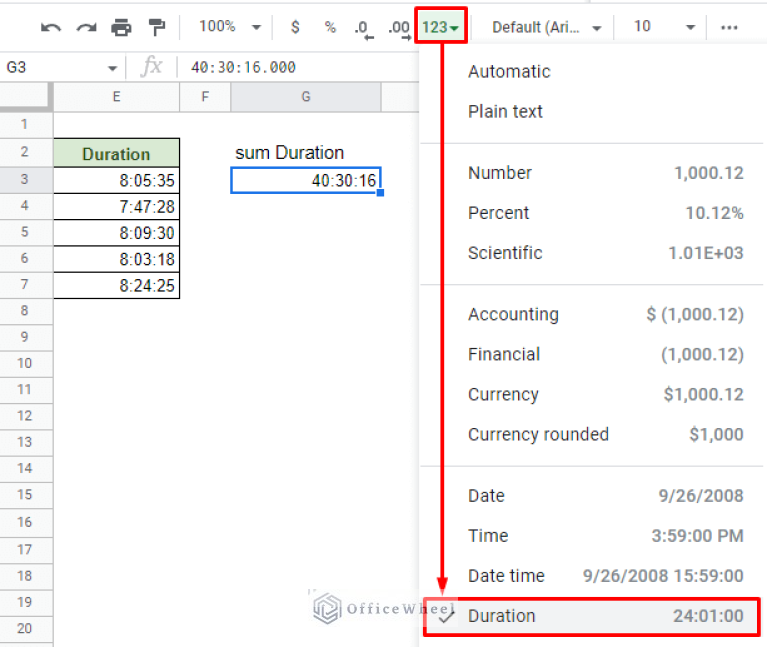Click the decrease decimal places icon
767x647 pixels.
[362, 27]
